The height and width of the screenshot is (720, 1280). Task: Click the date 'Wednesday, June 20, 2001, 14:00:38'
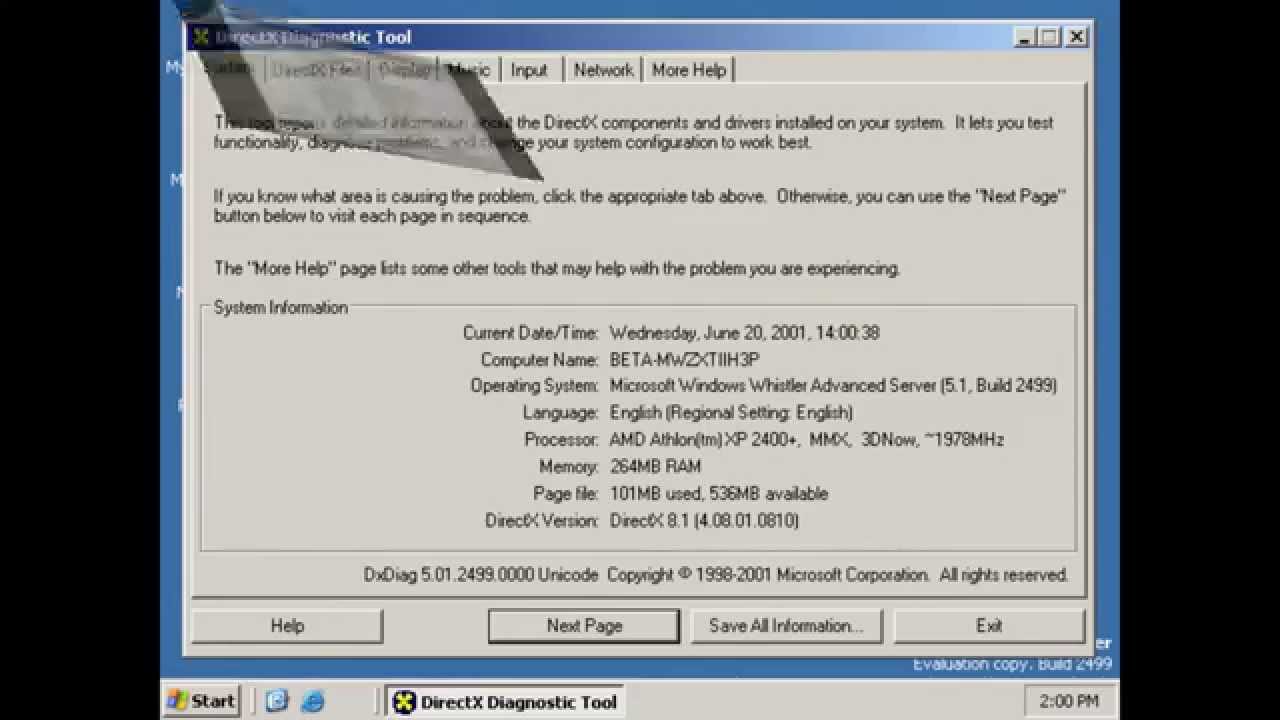pyautogui.click(x=744, y=333)
